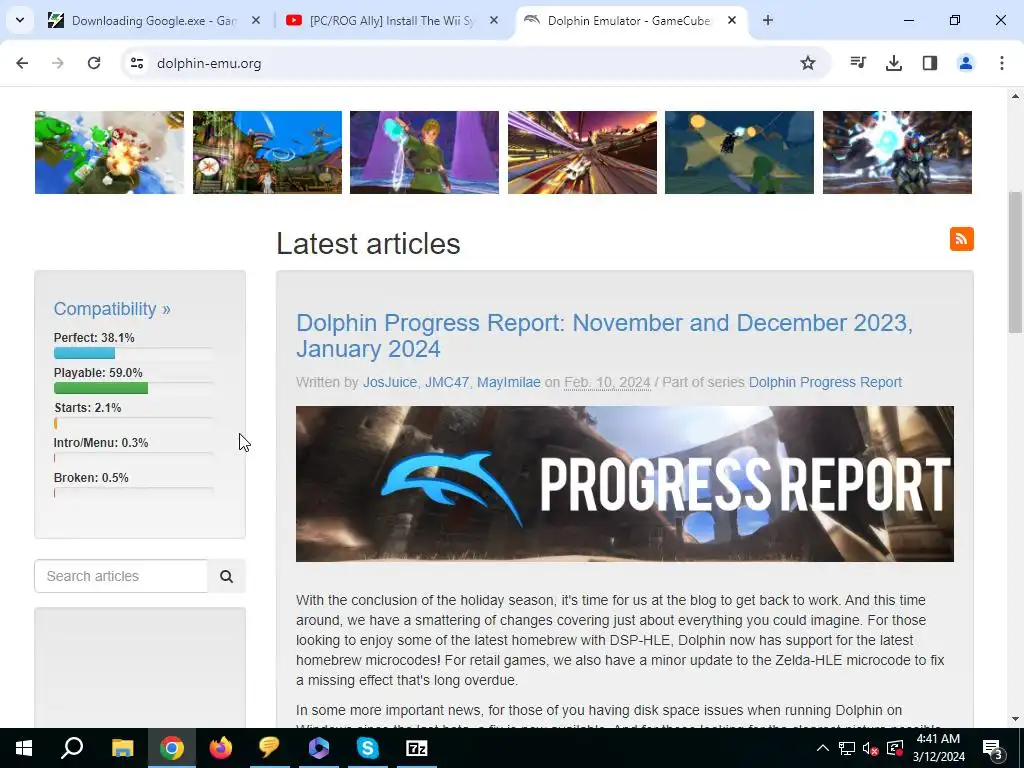Open the fifth dark blue screenshot thumbnail

[739, 152]
